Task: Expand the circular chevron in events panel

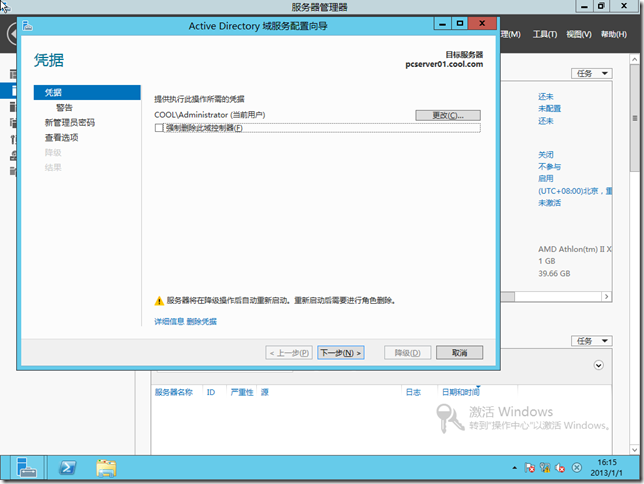Action: click(598, 365)
